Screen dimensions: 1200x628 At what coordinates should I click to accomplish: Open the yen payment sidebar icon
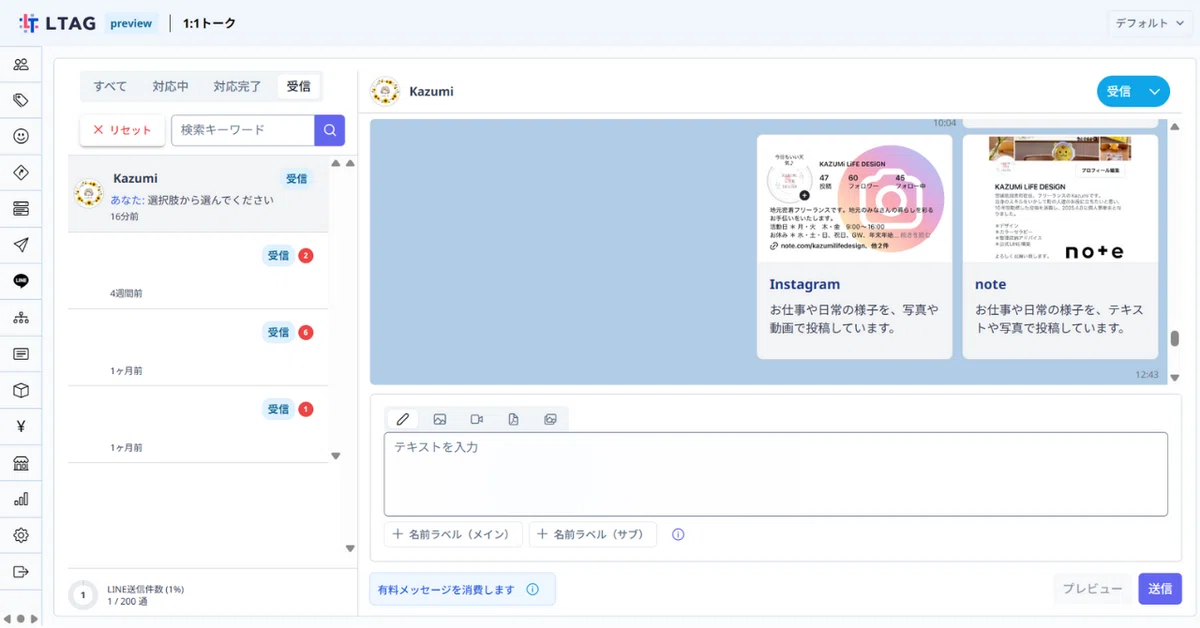(21, 426)
